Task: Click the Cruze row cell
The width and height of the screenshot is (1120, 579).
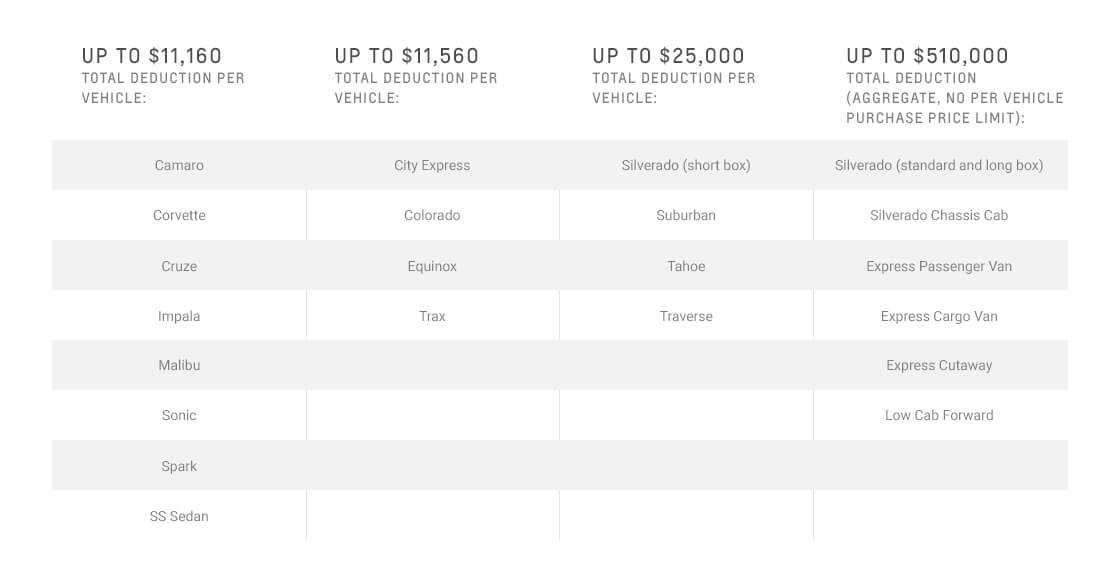Action: pyautogui.click(x=179, y=266)
